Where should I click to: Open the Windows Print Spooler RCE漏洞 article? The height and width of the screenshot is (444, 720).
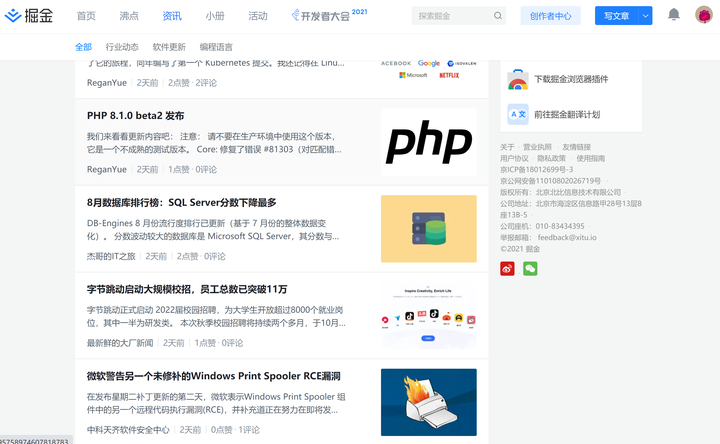pos(214,376)
